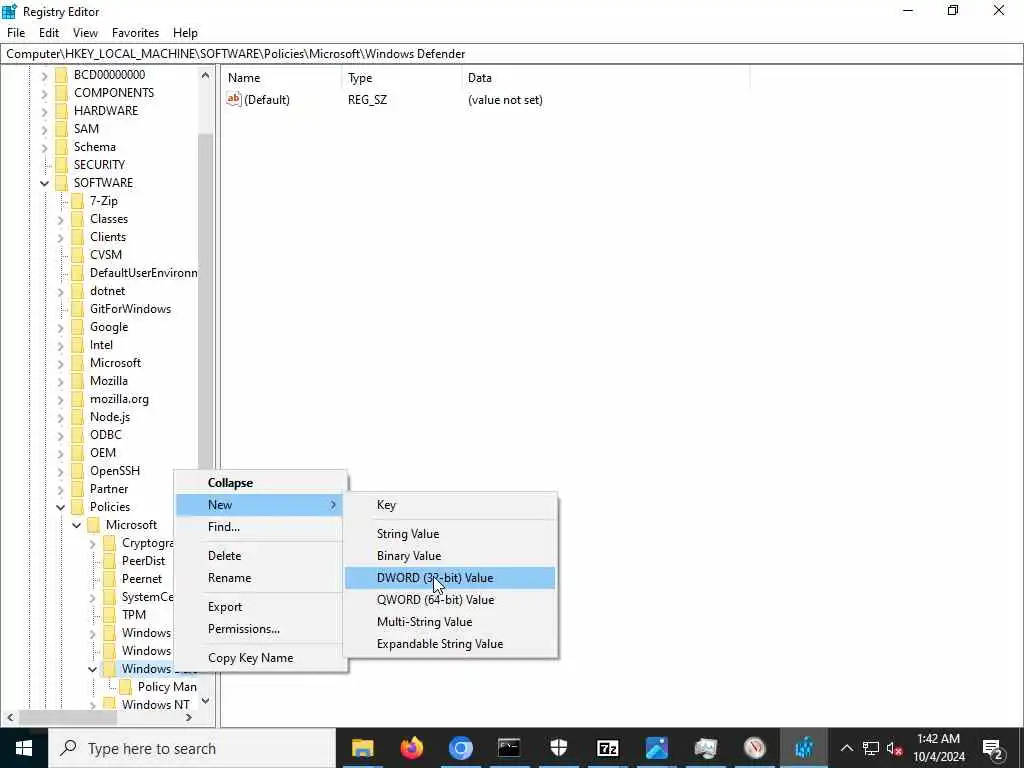
Task: Select Copy Key Name option
Action: pos(261,658)
